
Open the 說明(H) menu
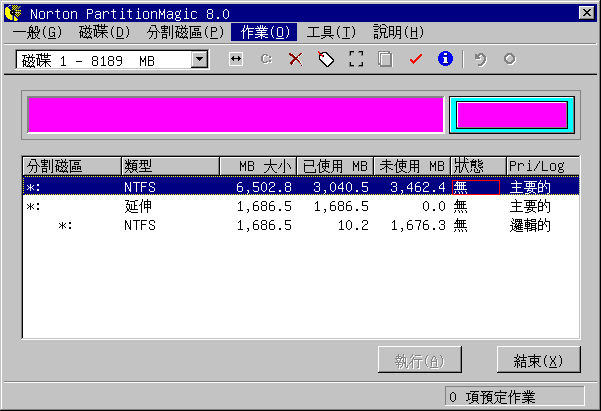click(399, 32)
